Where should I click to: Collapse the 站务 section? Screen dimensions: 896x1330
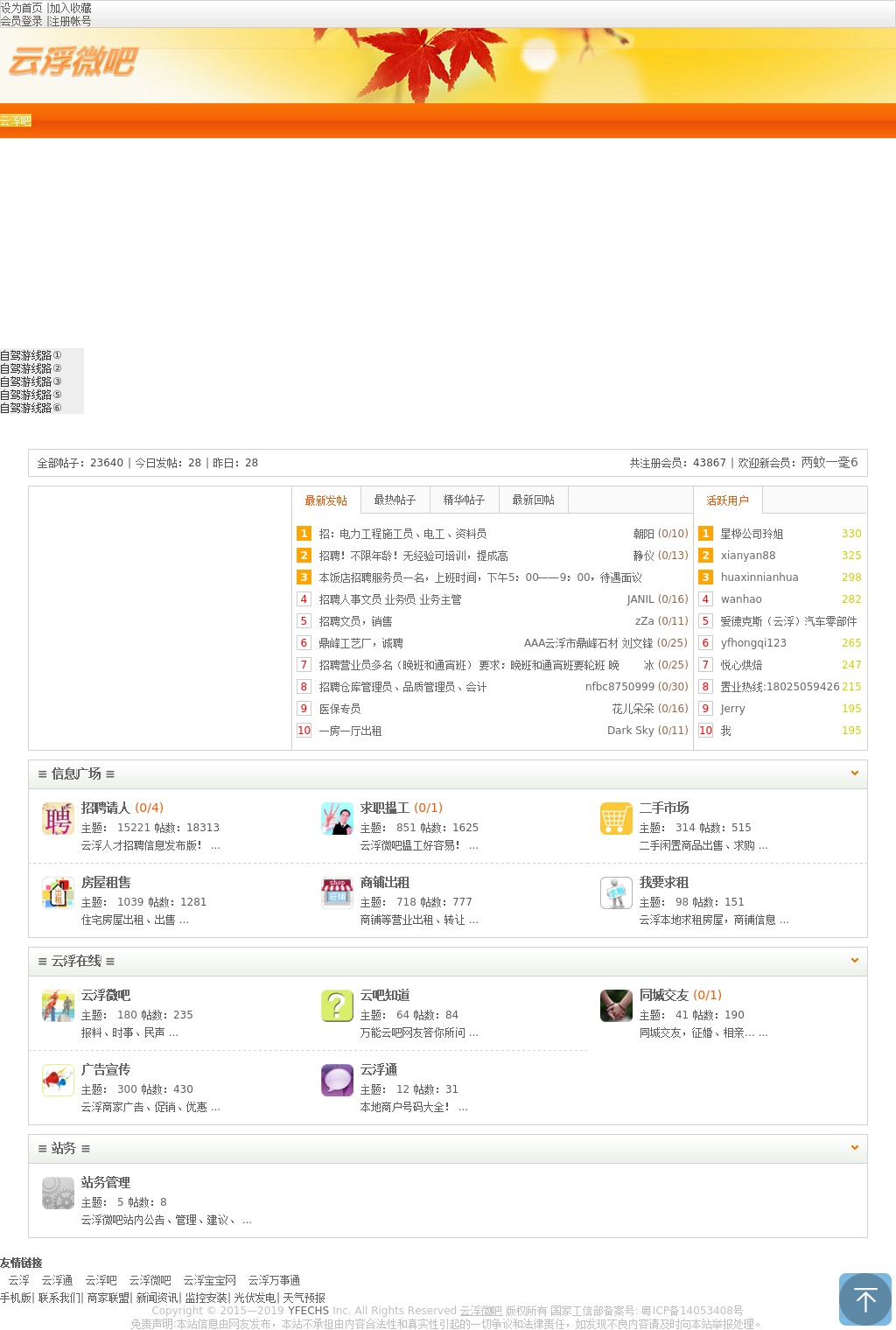click(x=855, y=1147)
